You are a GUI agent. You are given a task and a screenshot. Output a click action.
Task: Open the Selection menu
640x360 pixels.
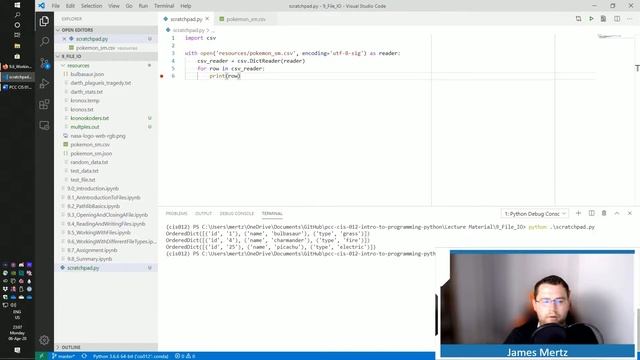pyautogui.click(x=91, y=6)
